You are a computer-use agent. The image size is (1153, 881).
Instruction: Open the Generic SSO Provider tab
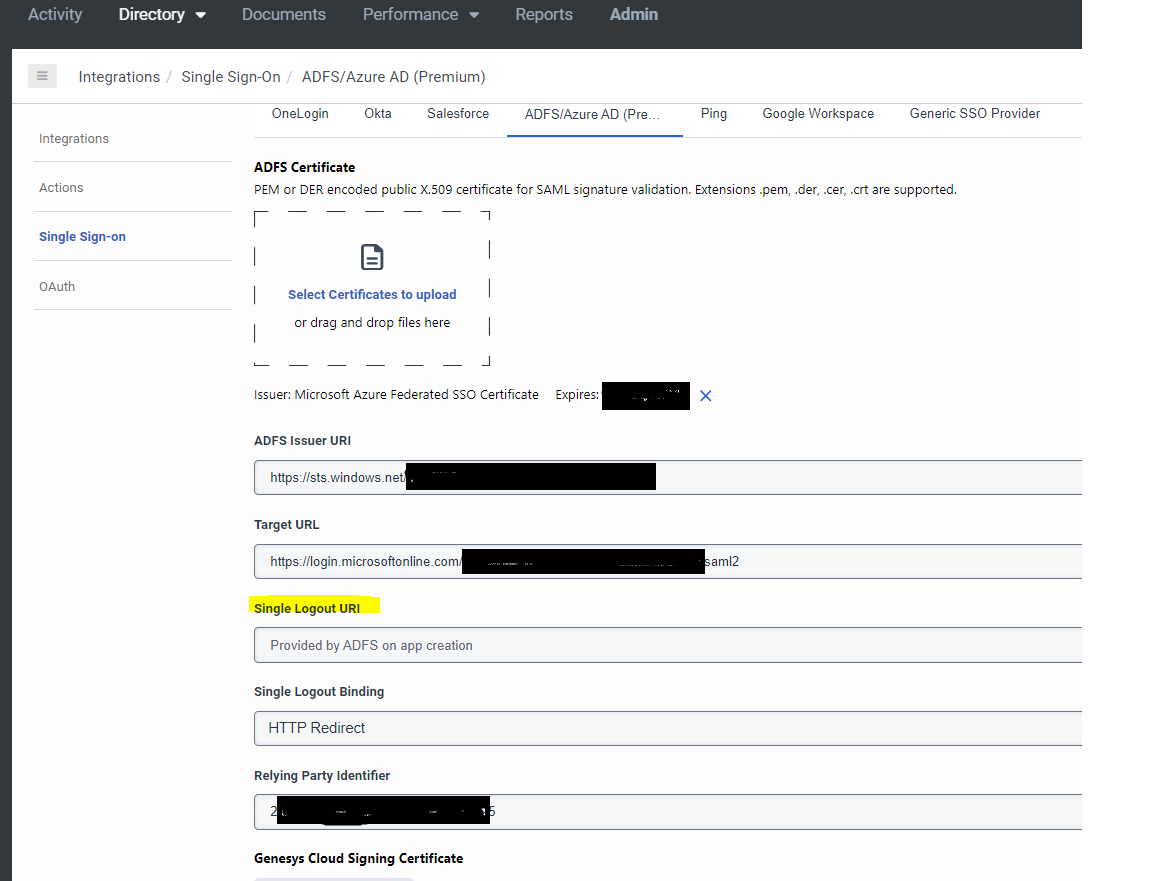pos(975,114)
